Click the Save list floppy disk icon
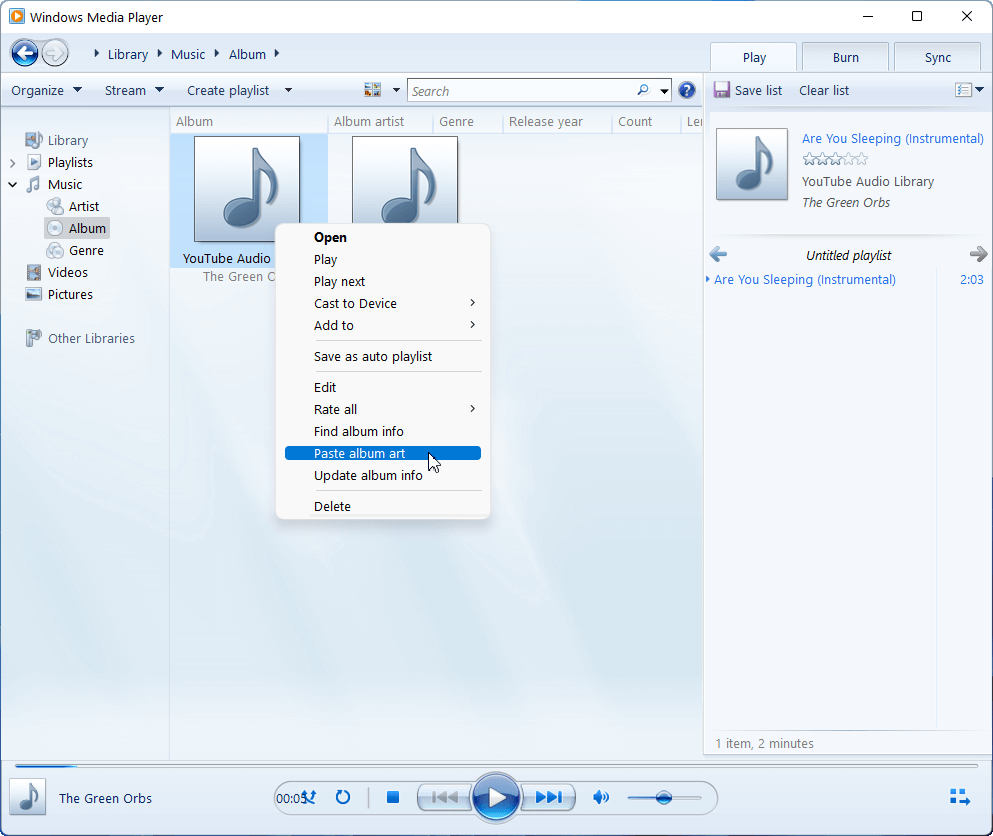Image resolution: width=993 pixels, height=836 pixels. (721, 90)
